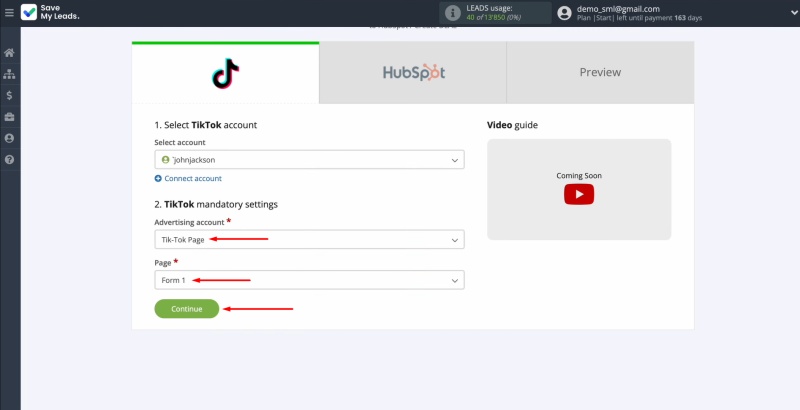
Task: Open the billing dollar sidebar icon
Action: pyautogui.click(x=9, y=95)
